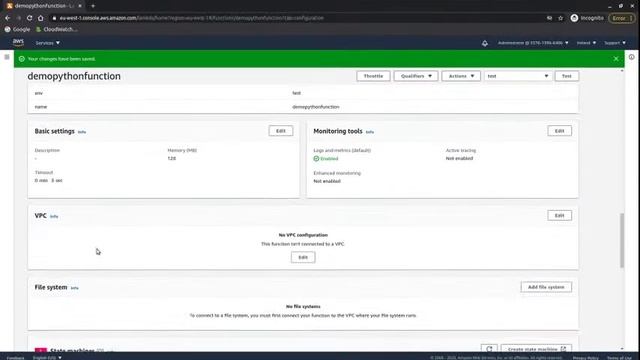Click the Test button
This screenshot has height=360, width=640.
567,76
